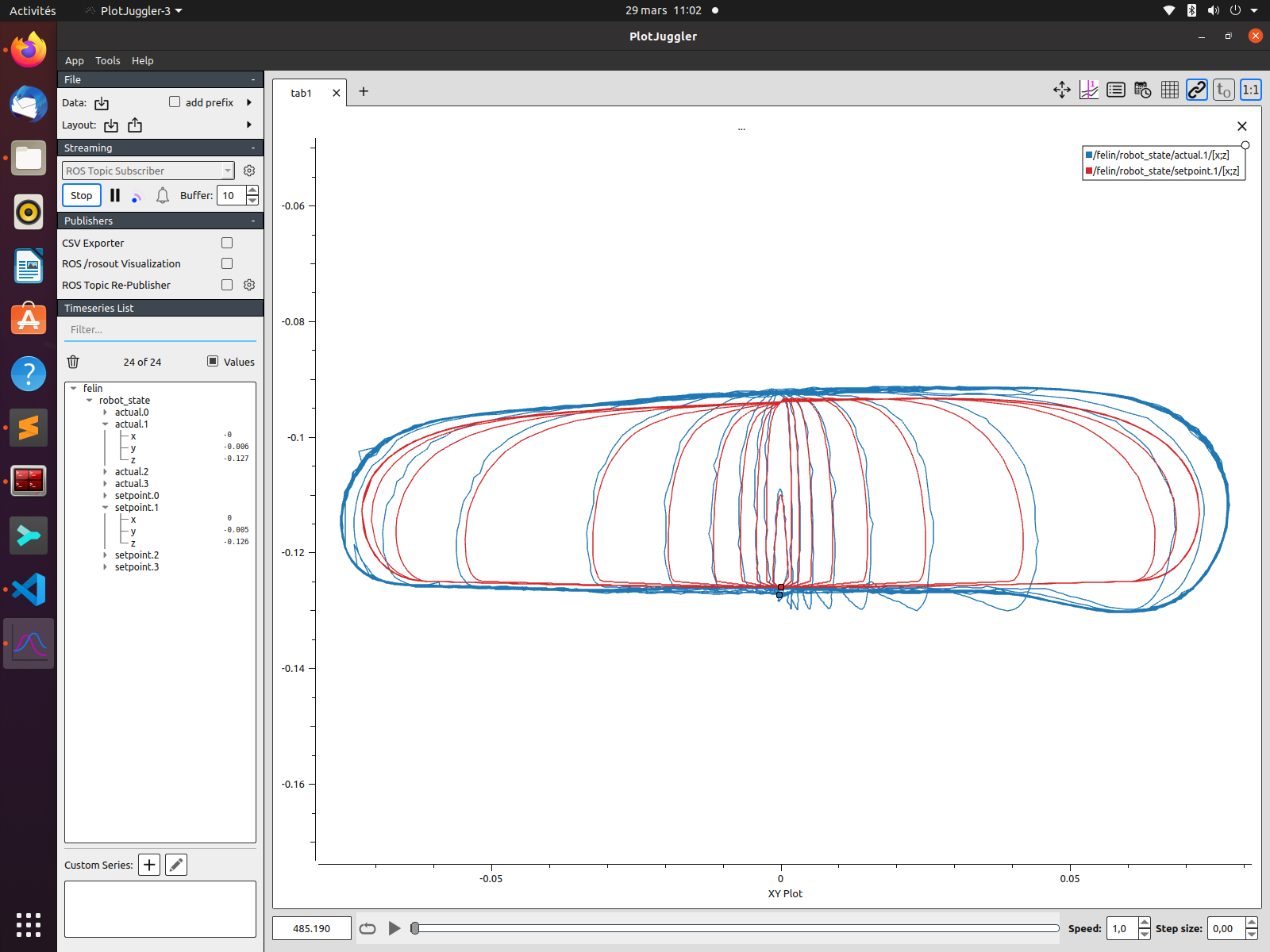Image resolution: width=1270 pixels, height=952 pixels.
Task: Enable the CSV Exporter checkbox
Action: (227, 243)
